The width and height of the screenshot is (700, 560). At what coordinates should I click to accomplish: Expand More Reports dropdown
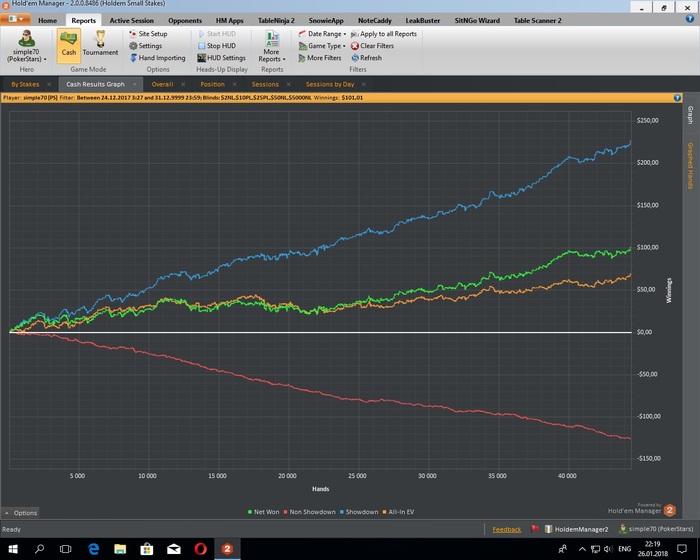272,46
